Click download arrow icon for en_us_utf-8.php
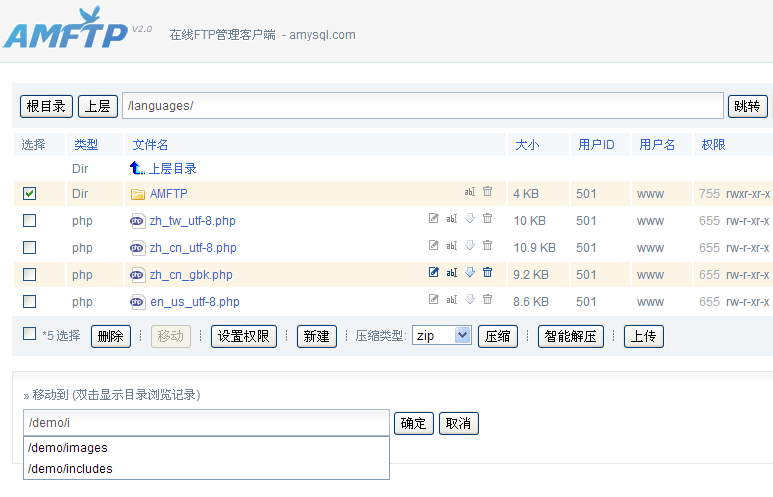Screen dimensions: 773x497 tap(470, 300)
